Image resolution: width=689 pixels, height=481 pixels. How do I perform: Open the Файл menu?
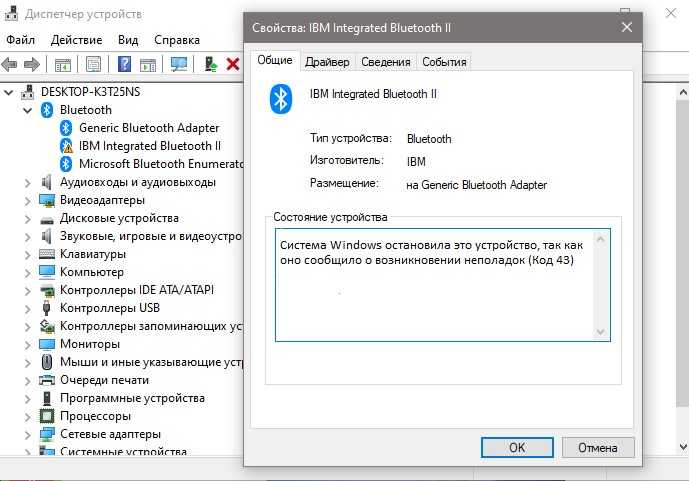point(20,40)
